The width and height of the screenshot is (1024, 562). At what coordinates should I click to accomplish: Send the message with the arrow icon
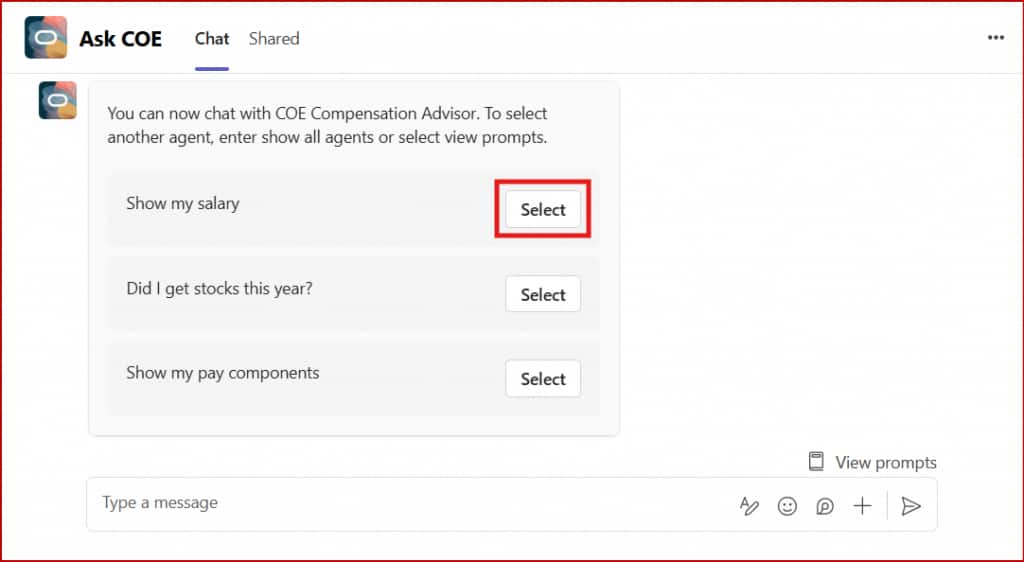pyautogui.click(x=910, y=506)
